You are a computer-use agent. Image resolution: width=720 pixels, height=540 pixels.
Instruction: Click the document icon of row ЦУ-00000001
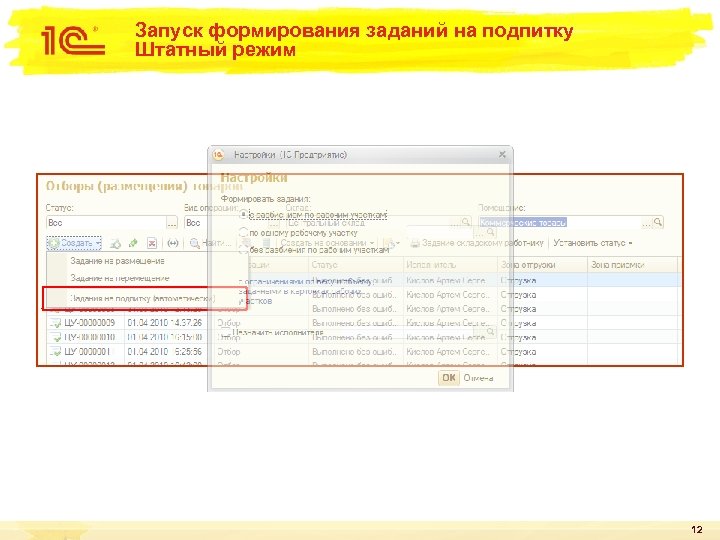click(56, 352)
